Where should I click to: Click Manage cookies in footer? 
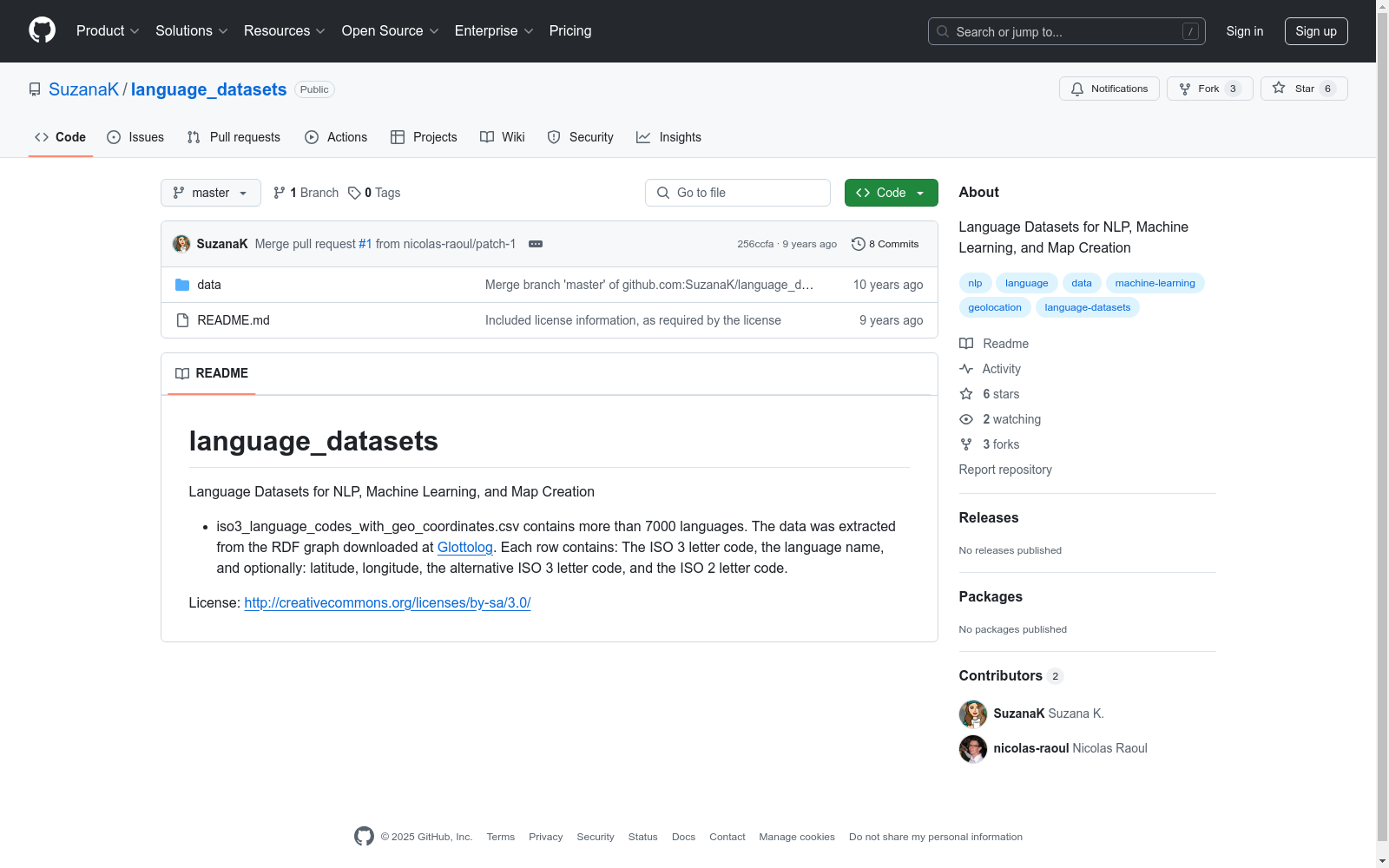(x=797, y=837)
